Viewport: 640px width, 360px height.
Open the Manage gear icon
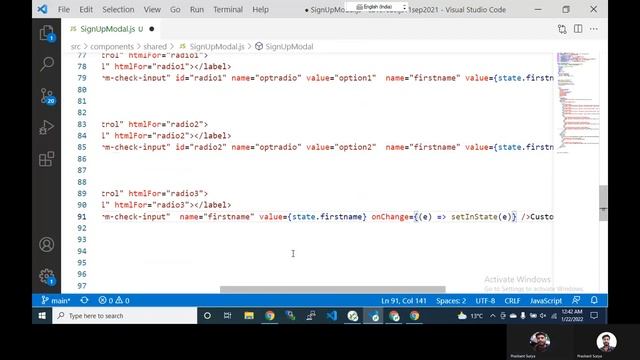tap(47, 276)
